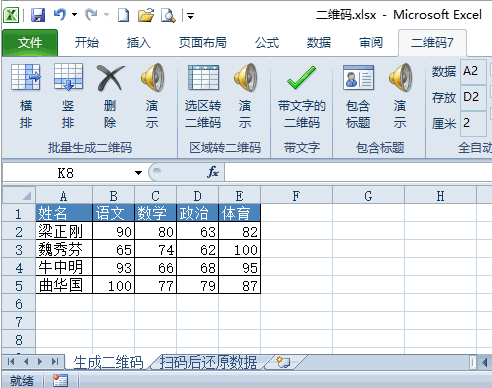Click the 横排 batch QR code button
492x388 pixels.
26,96
